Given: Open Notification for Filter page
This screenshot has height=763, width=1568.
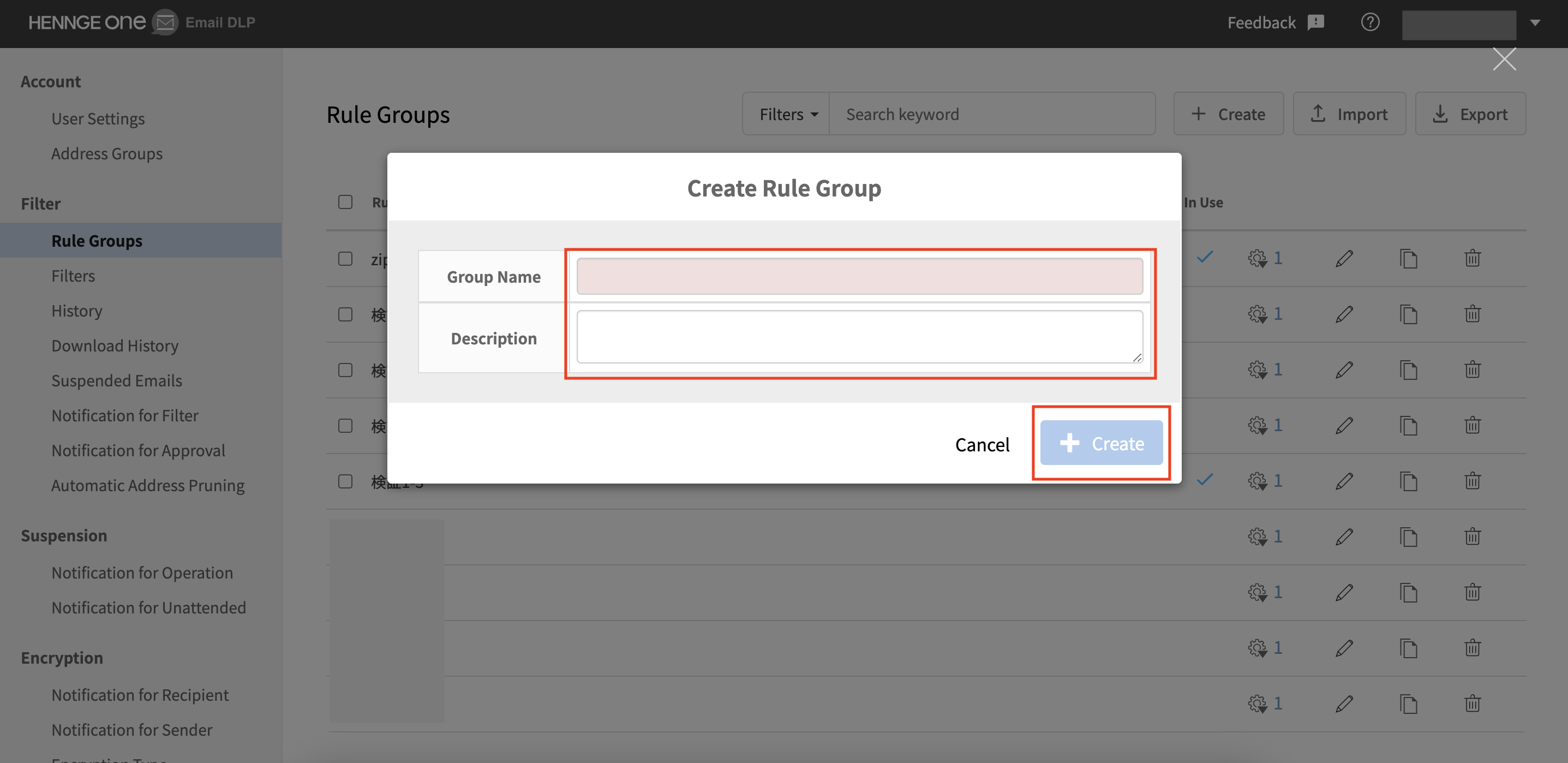Looking at the screenshot, I should click(x=125, y=415).
